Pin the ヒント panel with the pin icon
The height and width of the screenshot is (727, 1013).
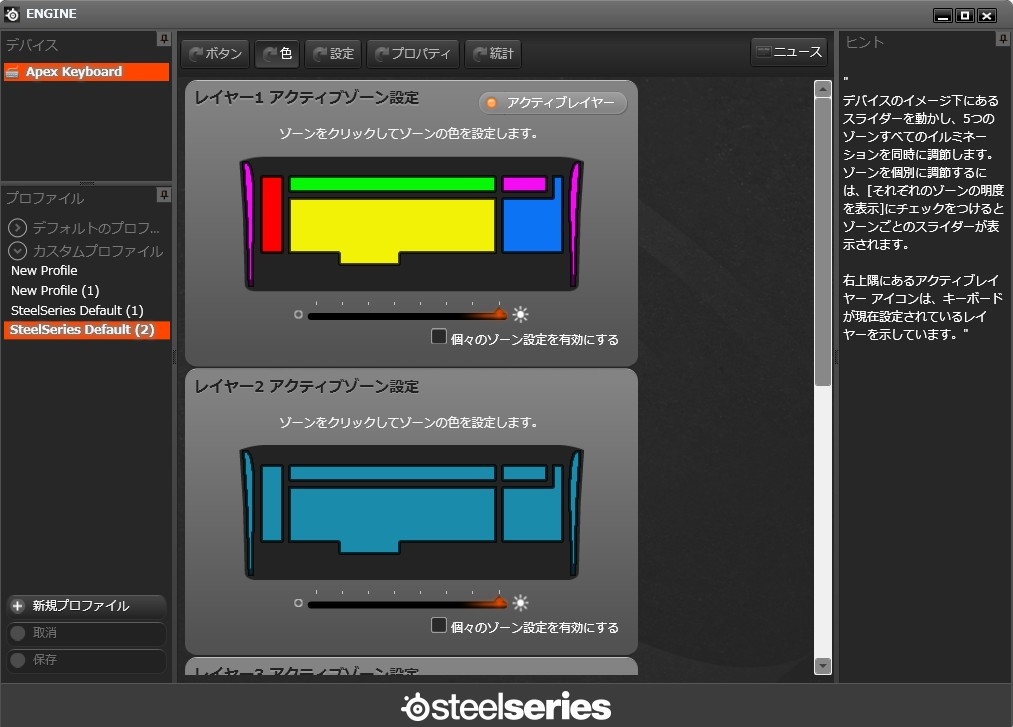1002,39
